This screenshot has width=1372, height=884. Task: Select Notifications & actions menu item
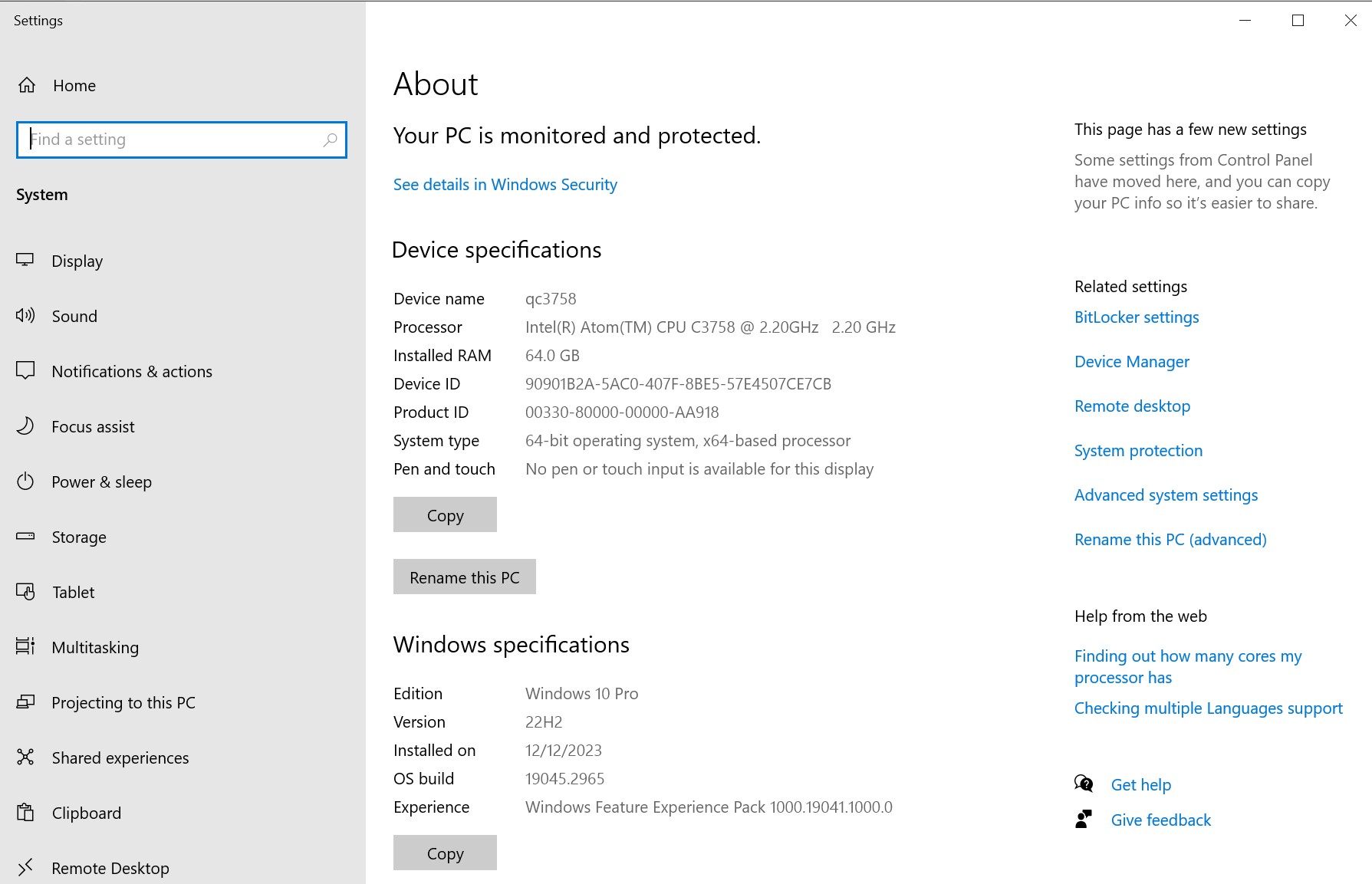pos(131,372)
